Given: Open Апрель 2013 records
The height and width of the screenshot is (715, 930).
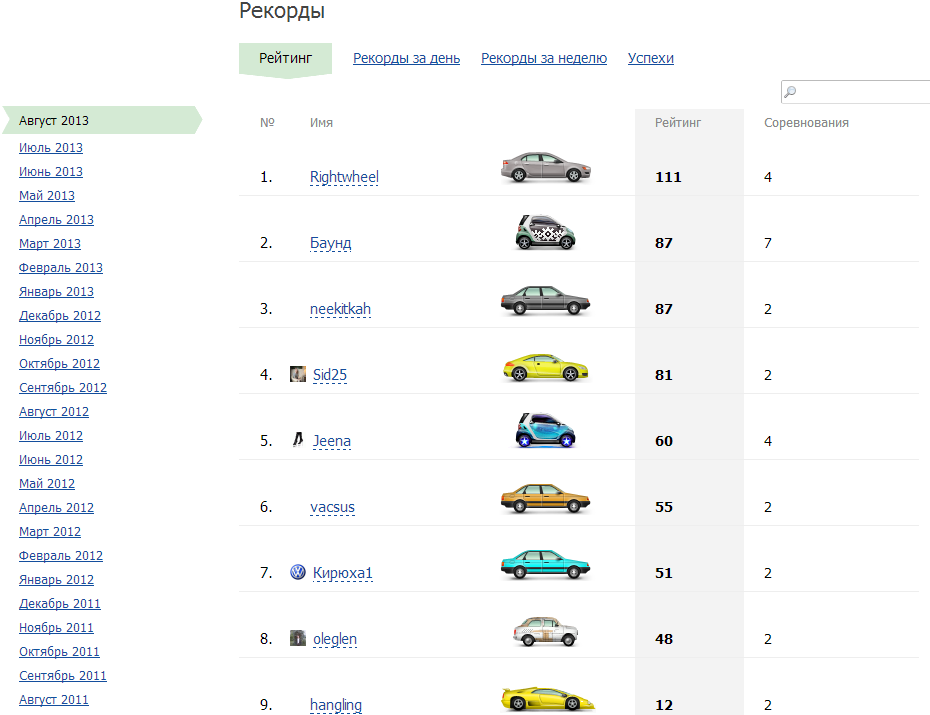Looking at the screenshot, I should click(56, 219).
